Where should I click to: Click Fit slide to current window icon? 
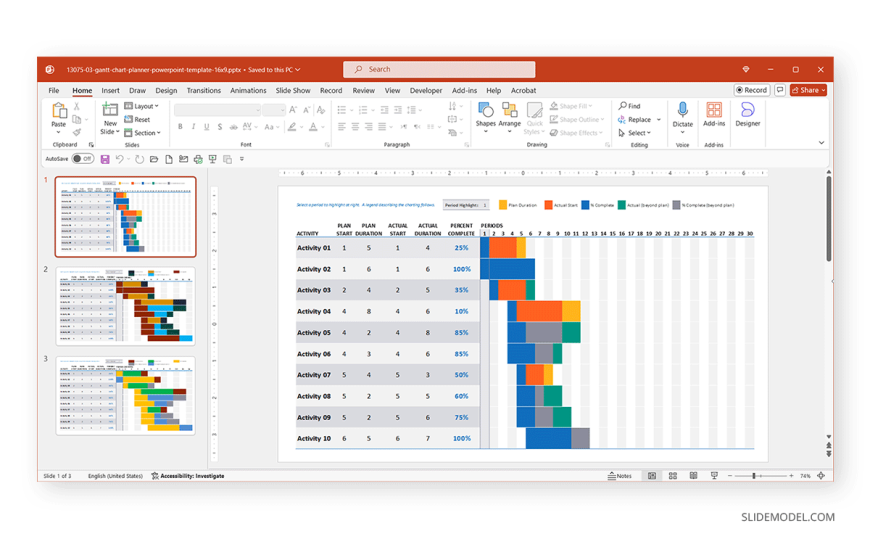pyautogui.click(x=822, y=476)
